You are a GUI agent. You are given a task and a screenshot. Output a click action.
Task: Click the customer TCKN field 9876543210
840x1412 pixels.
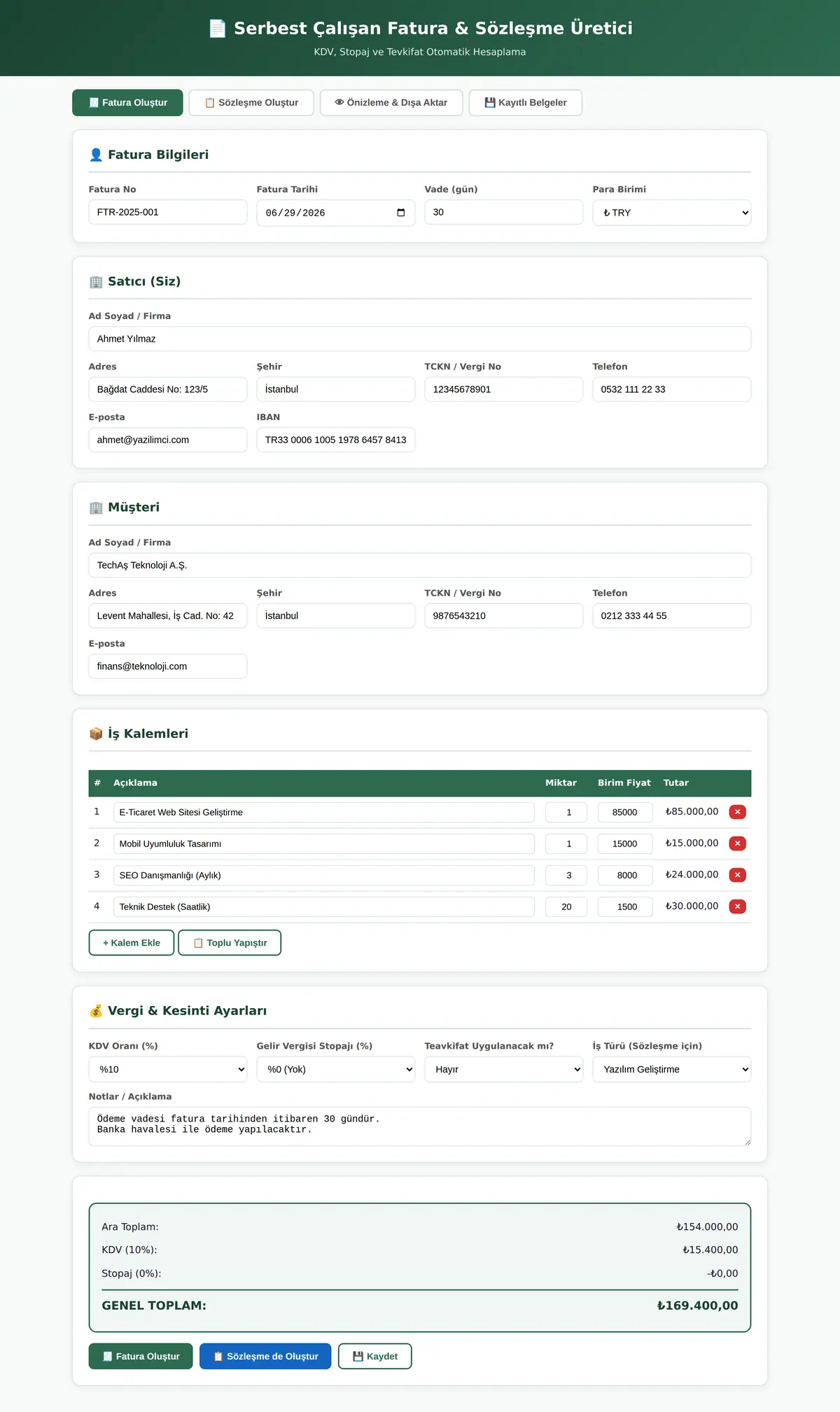[504, 616]
